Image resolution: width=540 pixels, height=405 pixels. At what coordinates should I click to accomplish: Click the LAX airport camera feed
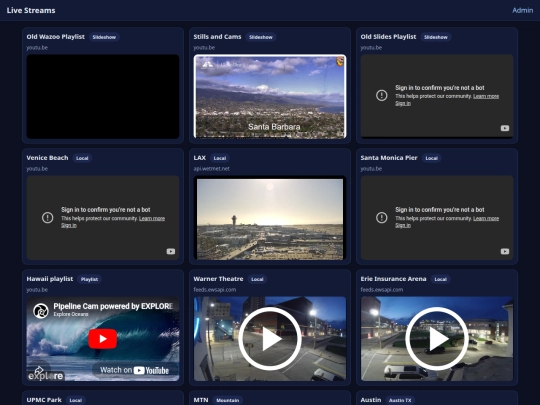coord(270,218)
